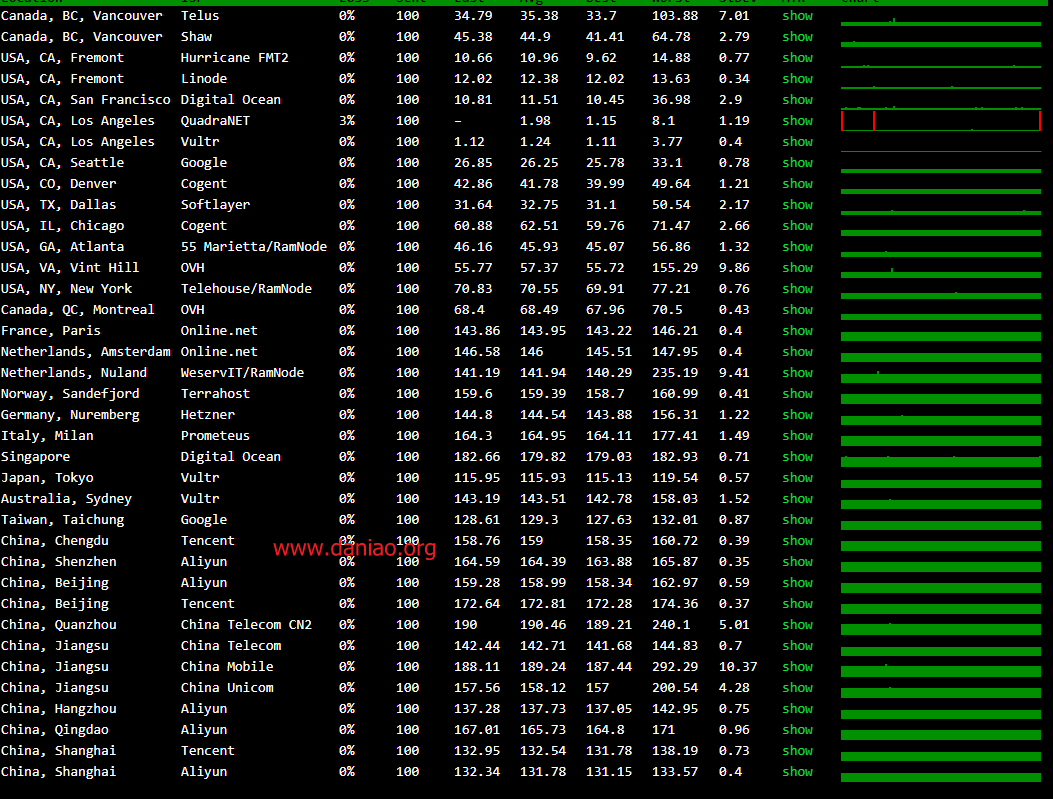Click the QuadraNET latency chart with red bars
Image resolution: width=1053 pixels, height=799 pixels.
pos(940,121)
